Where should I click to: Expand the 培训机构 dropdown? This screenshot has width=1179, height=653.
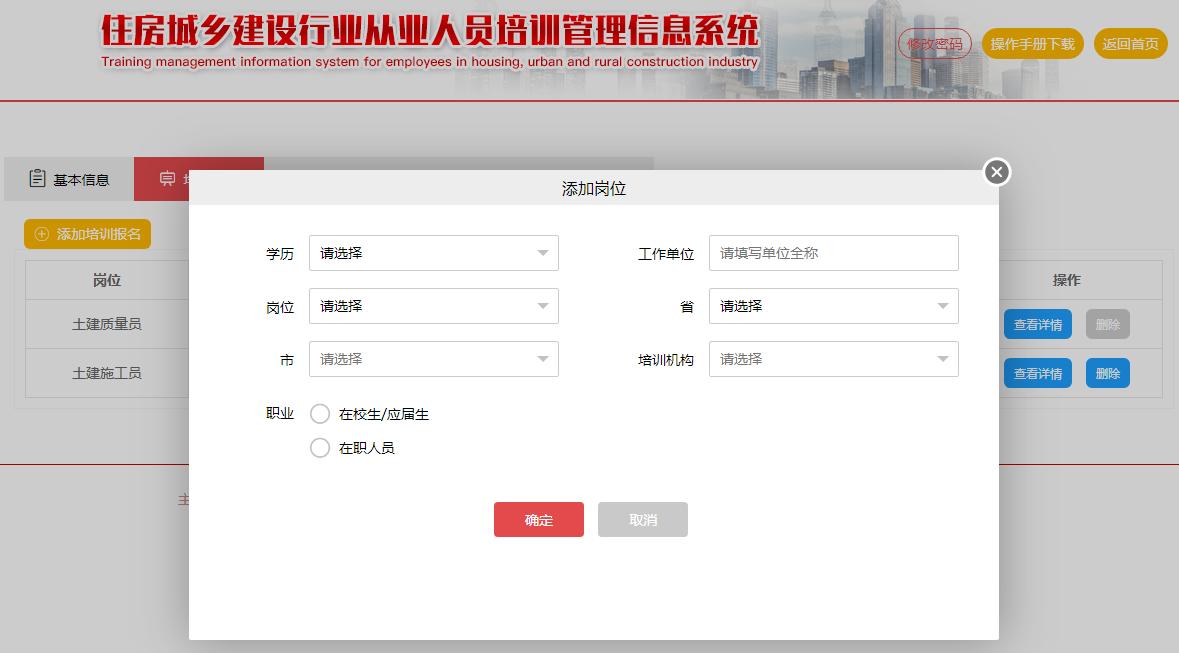pyautogui.click(x=833, y=359)
